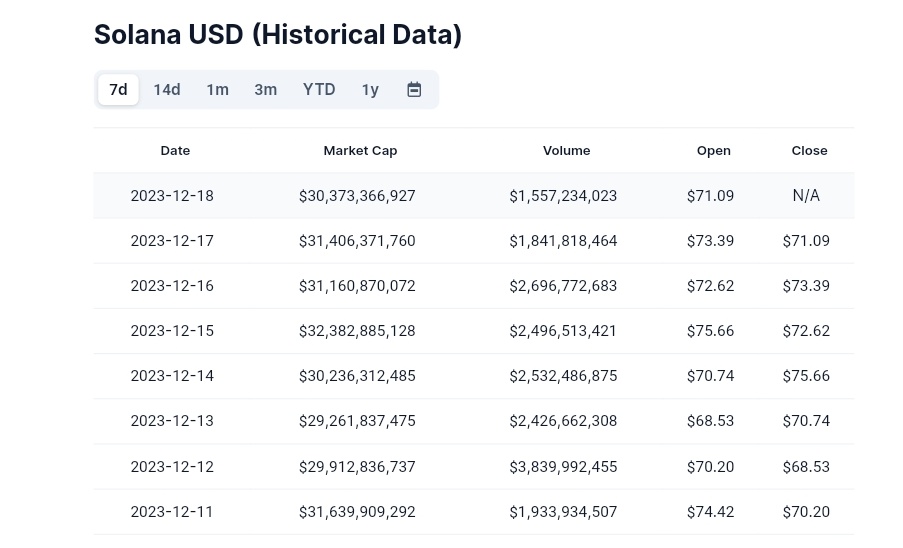Click open price $74.42 for 2023-12-11
The height and width of the screenshot is (548, 903).
click(711, 512)
